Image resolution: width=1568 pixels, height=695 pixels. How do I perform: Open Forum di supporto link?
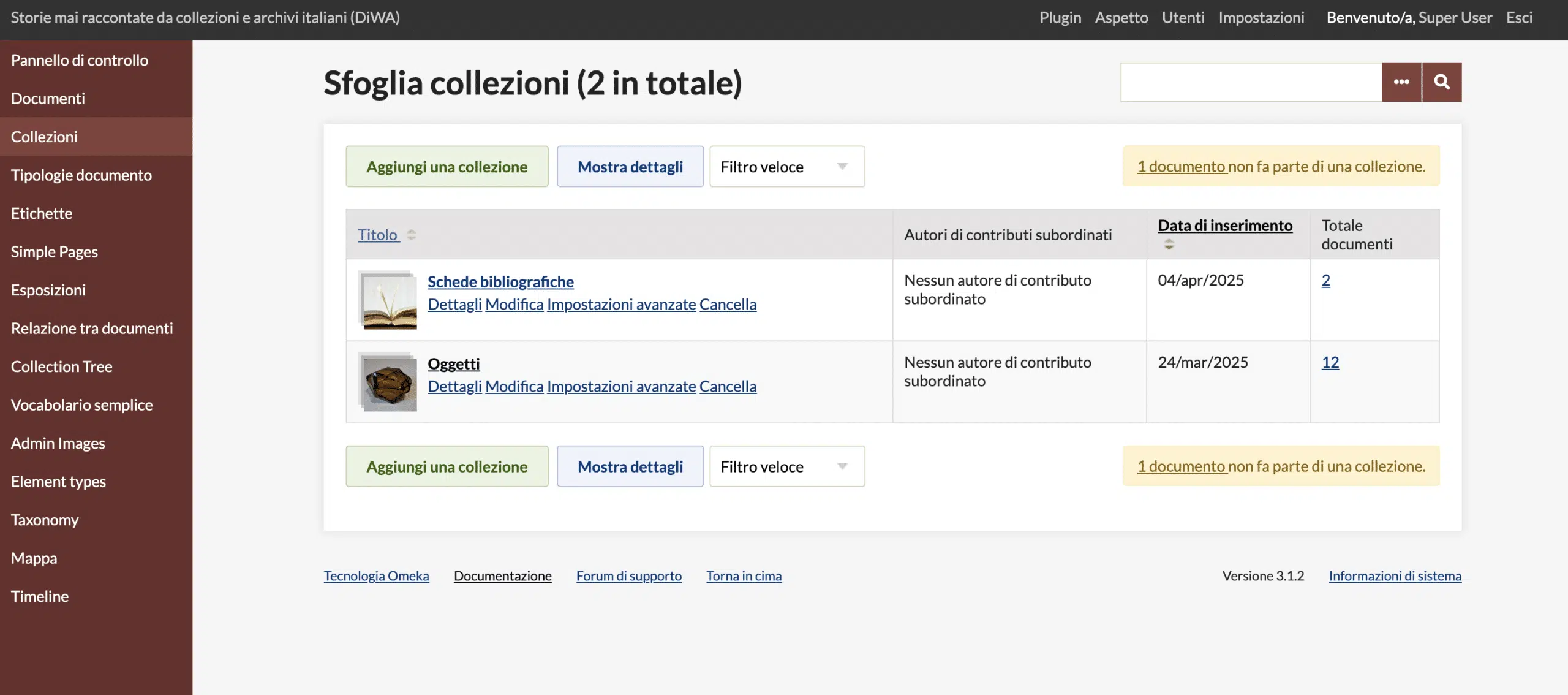tap(629, 576)
